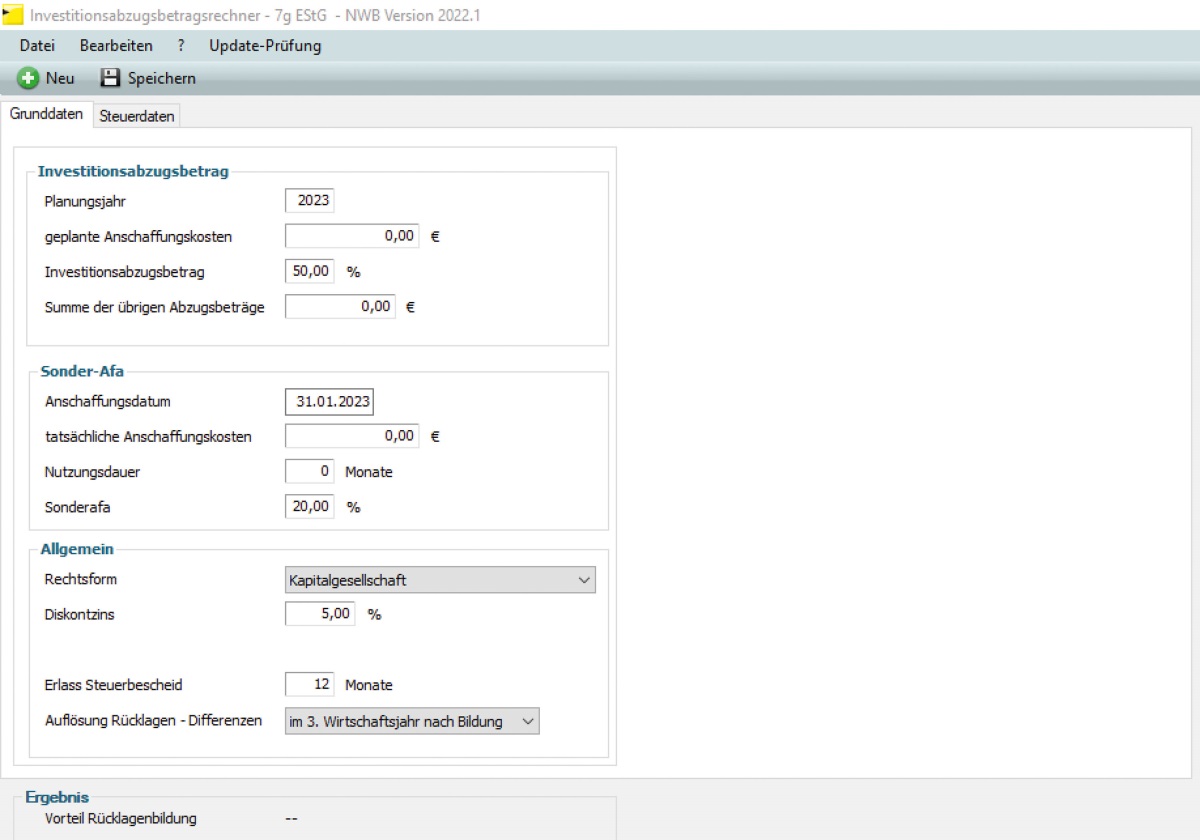
Task: Click the green Neu plus icon
Action: (x=28, y=78)
